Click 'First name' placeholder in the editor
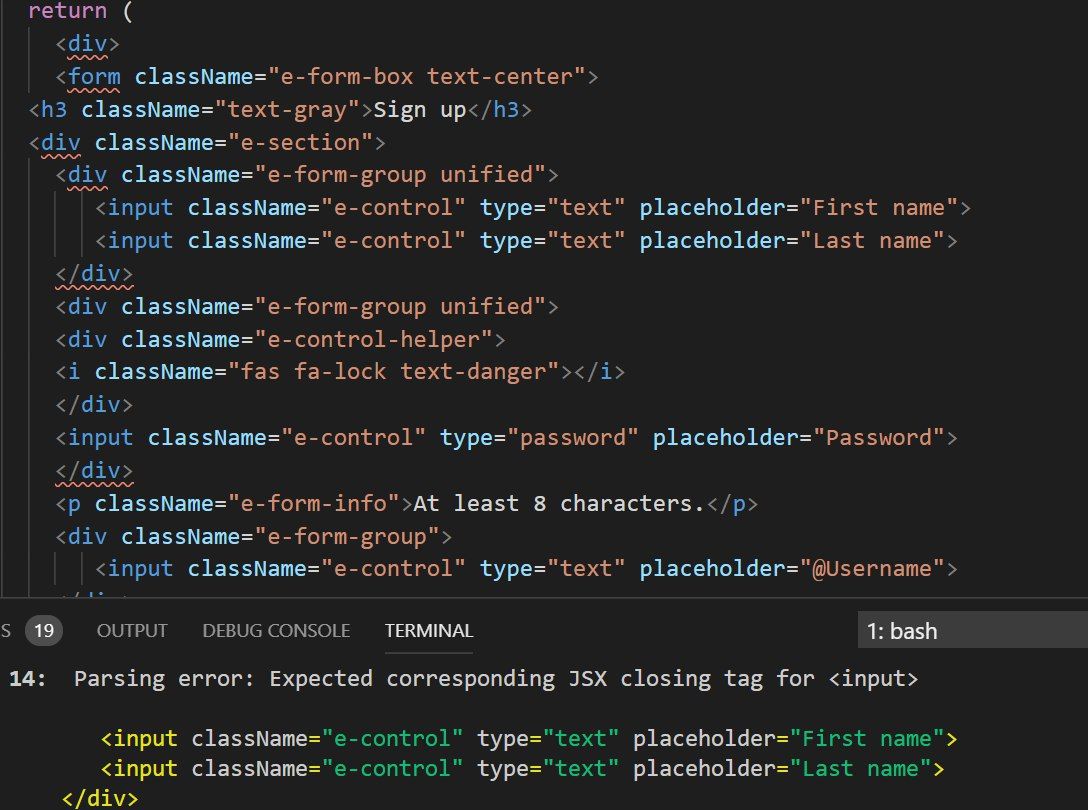 coord(879,208)
